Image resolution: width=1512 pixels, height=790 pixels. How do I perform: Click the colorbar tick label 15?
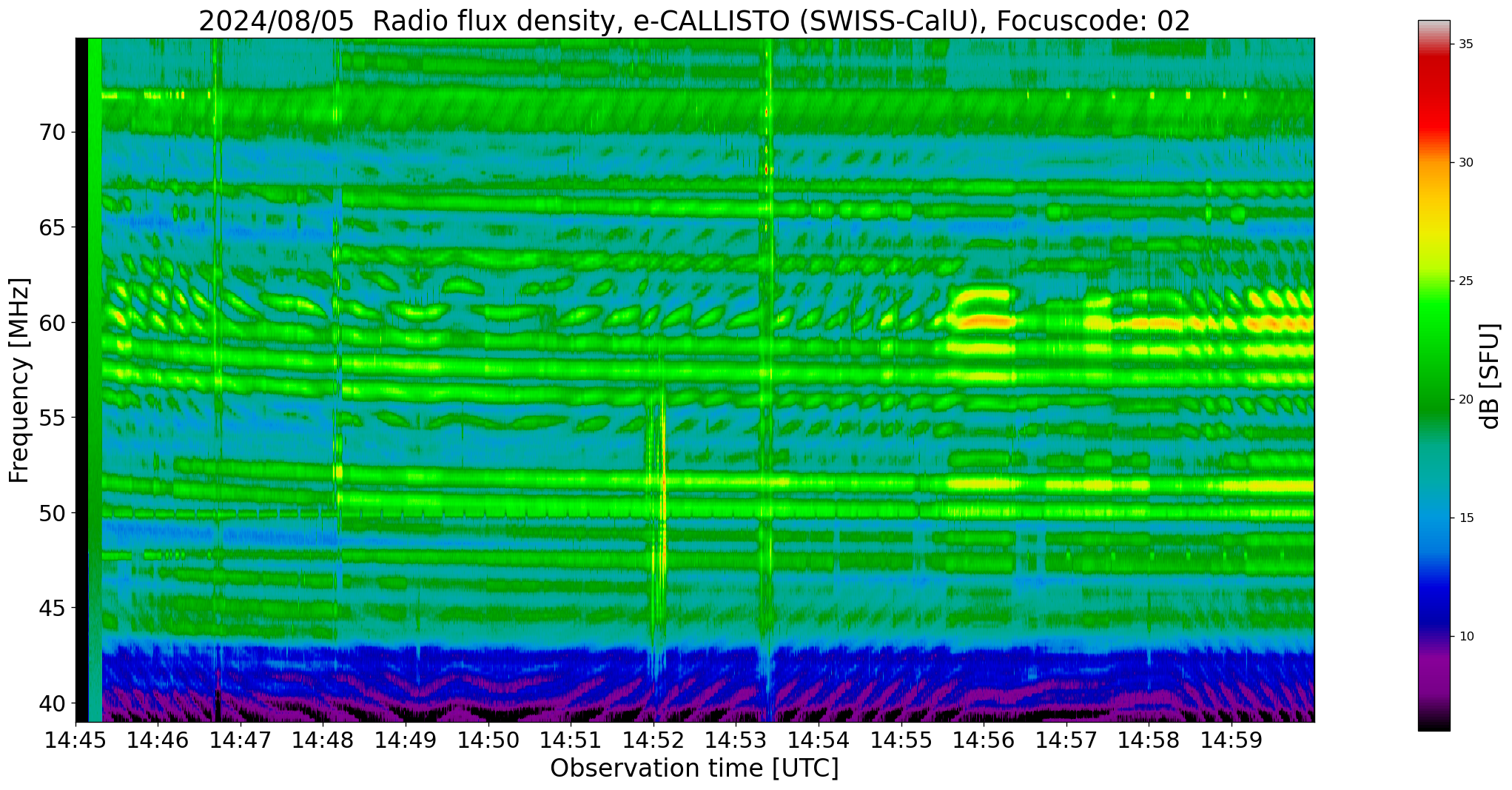pos(1466,518)
